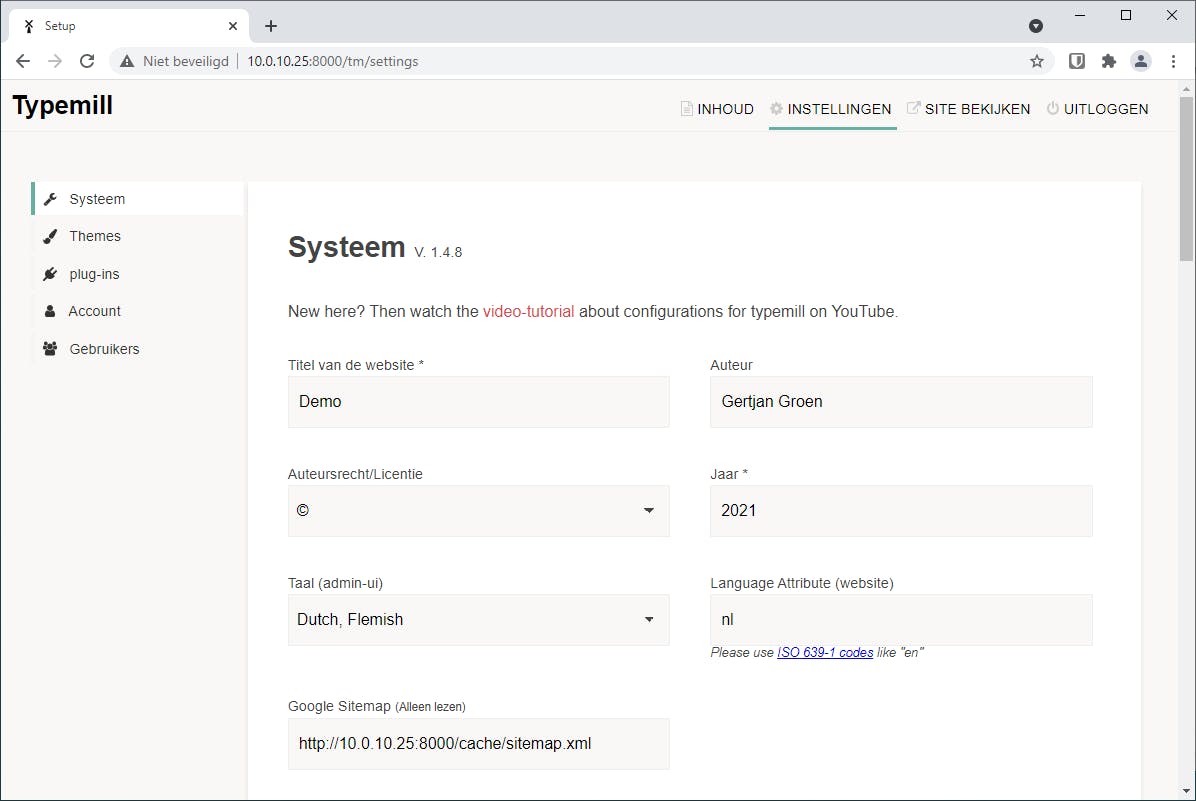
Task: Click the group icon beside Gebruikers
Action: [50, 349]
